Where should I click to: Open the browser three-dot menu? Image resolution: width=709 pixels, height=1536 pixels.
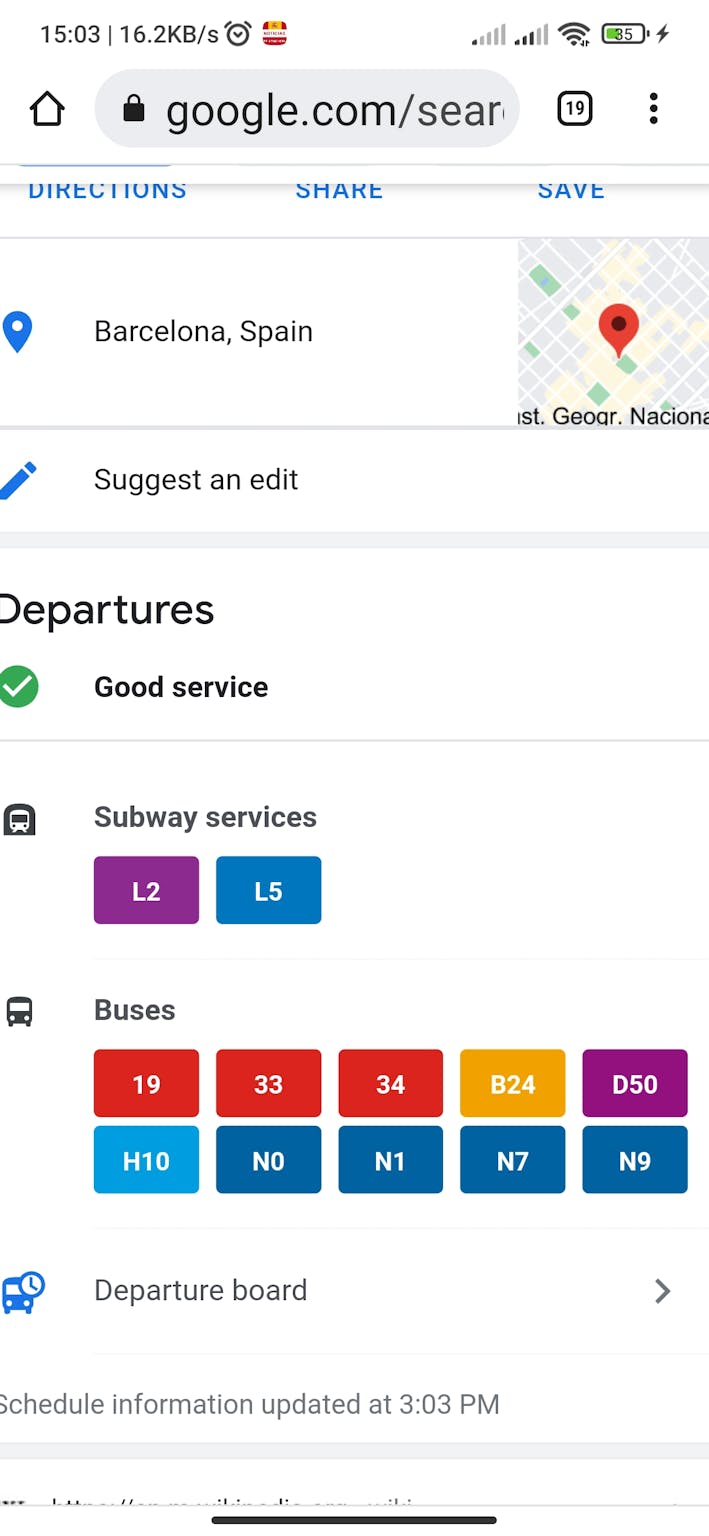click(x=653, y=109)
